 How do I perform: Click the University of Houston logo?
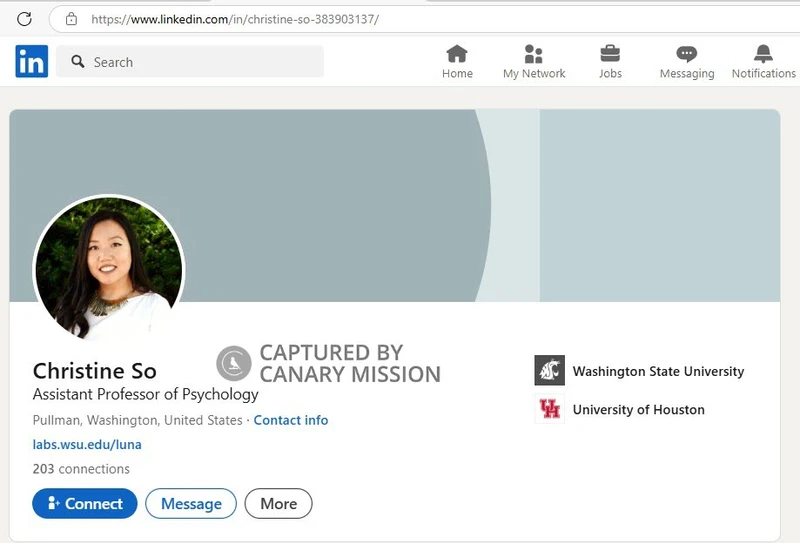tap(549, 409)
